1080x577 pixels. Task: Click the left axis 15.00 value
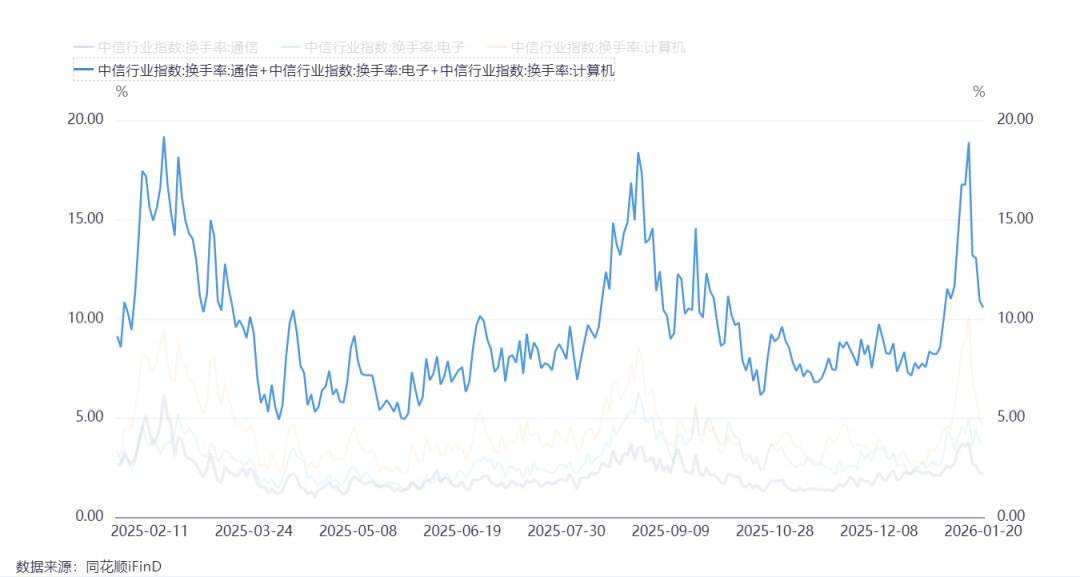(85, 219)
